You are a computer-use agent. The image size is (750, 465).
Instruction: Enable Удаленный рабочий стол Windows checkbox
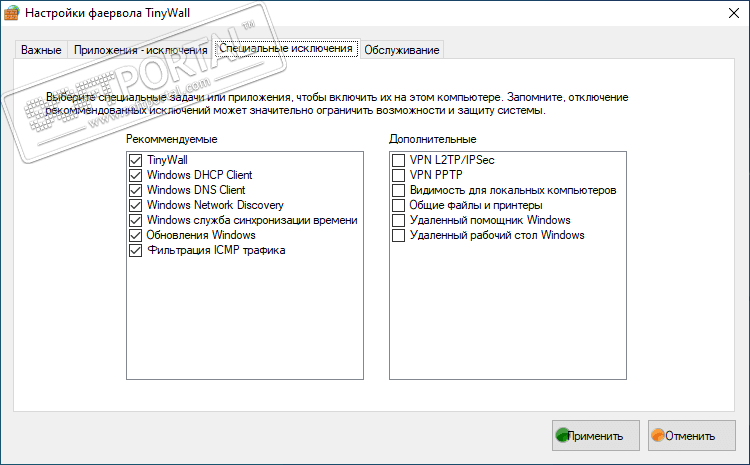pos(398,235)
